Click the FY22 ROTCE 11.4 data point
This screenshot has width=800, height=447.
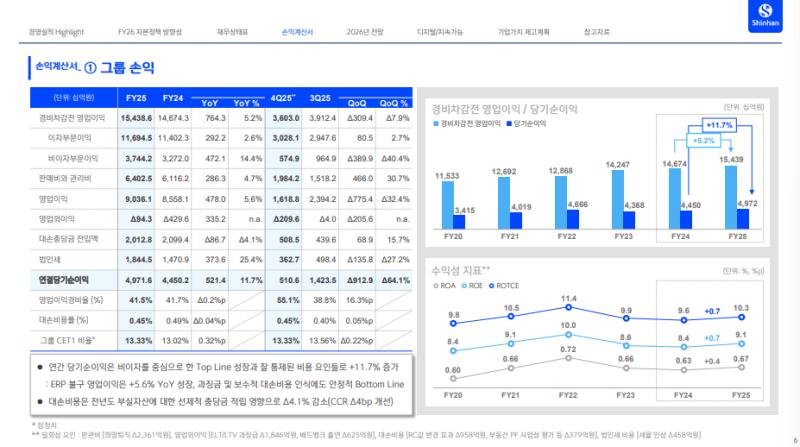click(569, 309)
